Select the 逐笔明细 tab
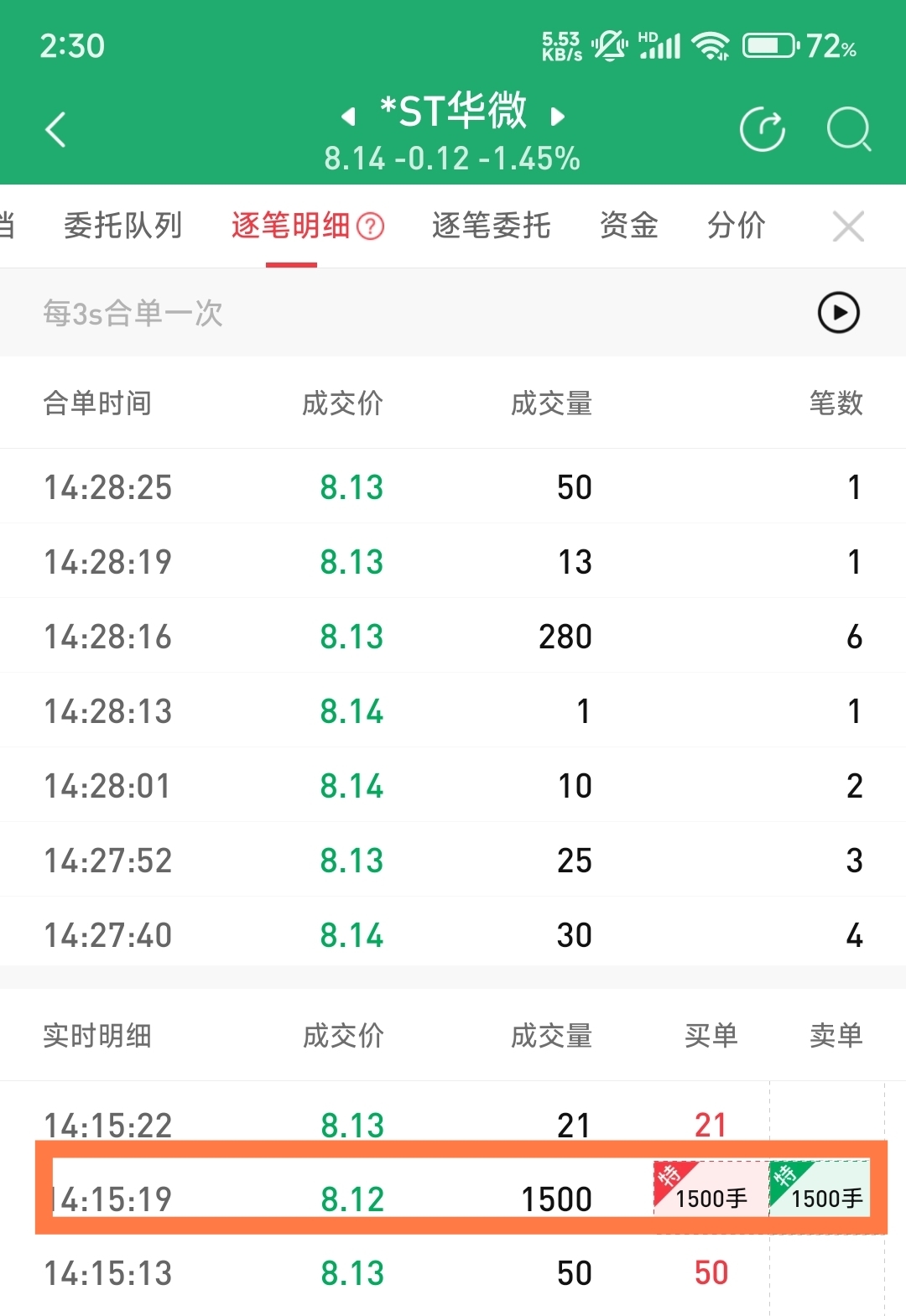 click(x=290, y=226)
